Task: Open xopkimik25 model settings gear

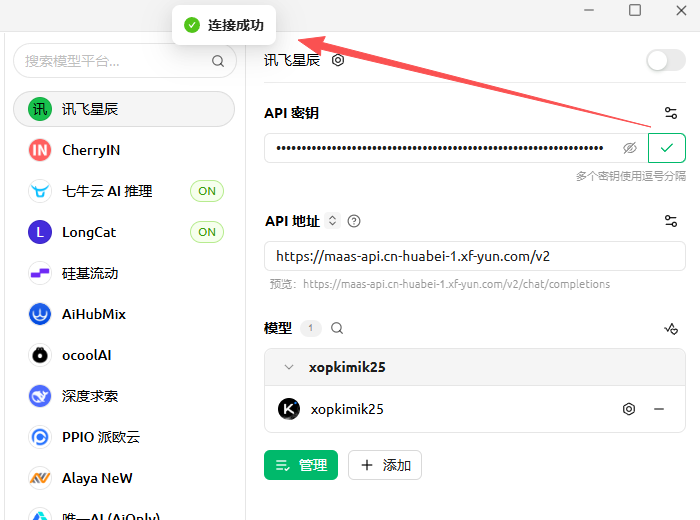Action: click(629, 409)
